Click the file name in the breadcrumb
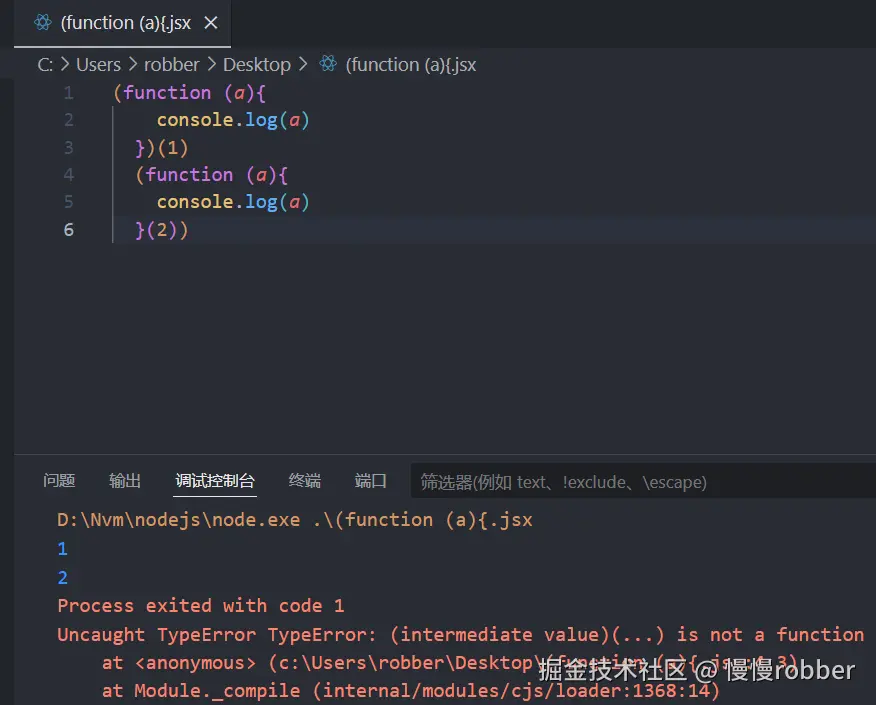The height and width of the screenshot is (705, 876). (x=411, y=65)
